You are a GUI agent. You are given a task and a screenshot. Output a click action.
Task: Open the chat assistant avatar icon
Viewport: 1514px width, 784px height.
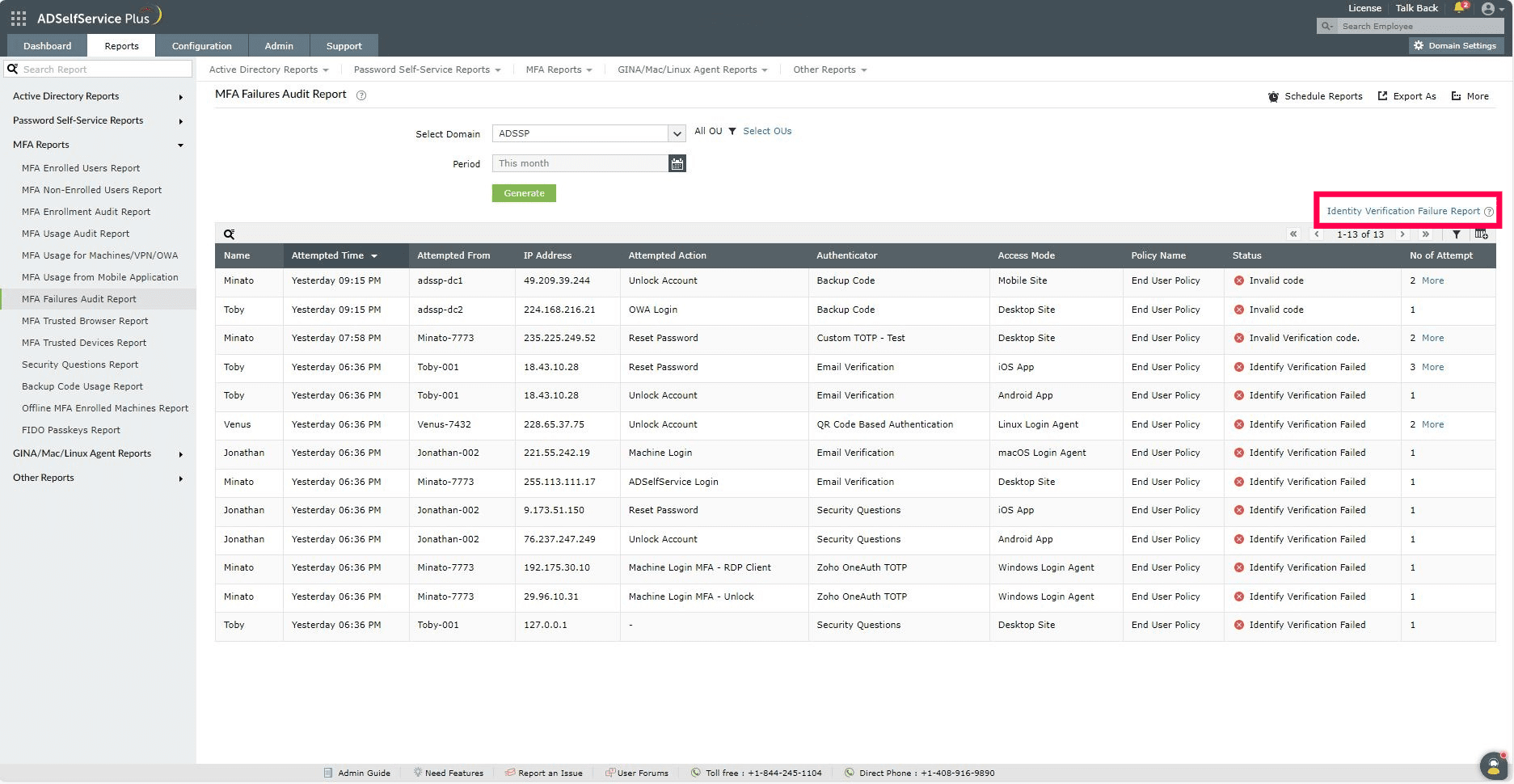pos(1492,765)
